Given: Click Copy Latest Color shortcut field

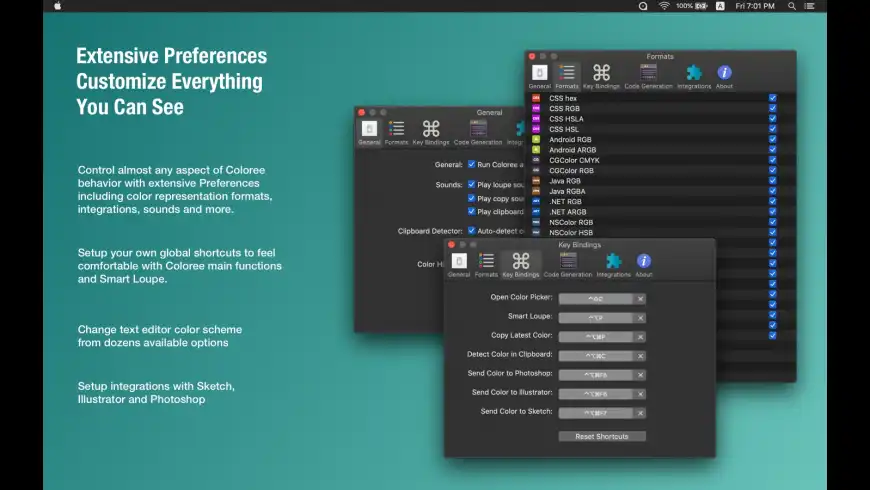Looking at the screenshot, I should [x=596, y=337].
